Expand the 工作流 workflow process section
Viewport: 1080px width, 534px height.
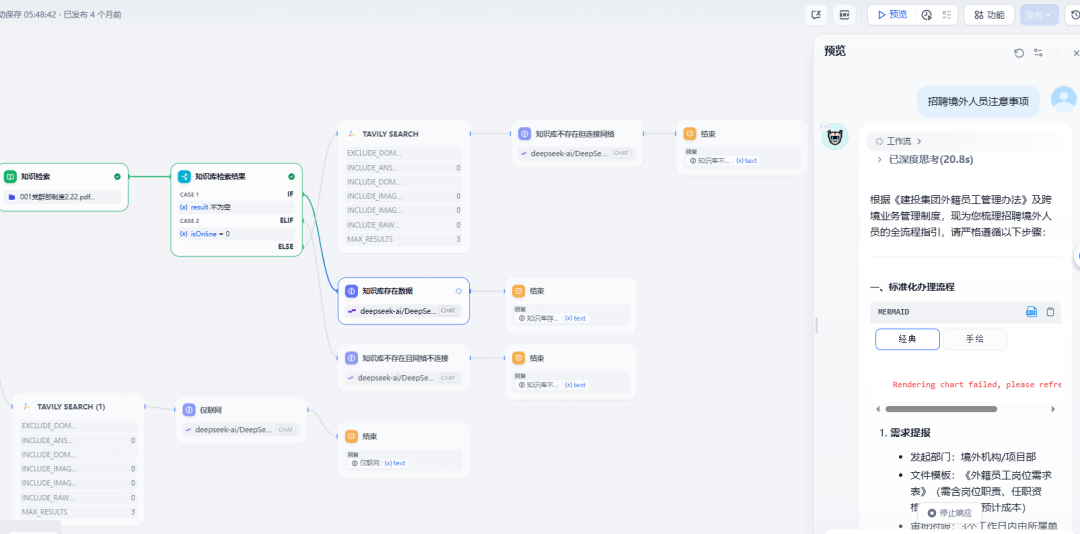pyautogui.click(x=898, y=141)
